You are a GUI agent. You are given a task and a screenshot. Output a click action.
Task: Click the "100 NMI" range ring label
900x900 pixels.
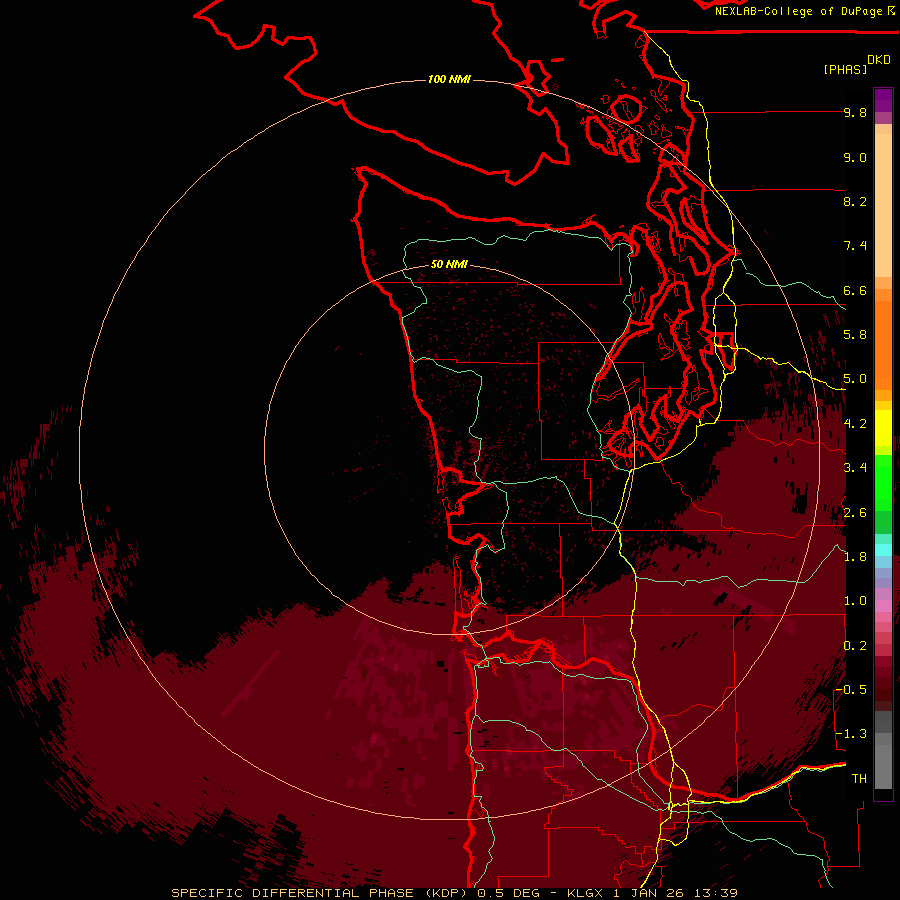(449, 79)
